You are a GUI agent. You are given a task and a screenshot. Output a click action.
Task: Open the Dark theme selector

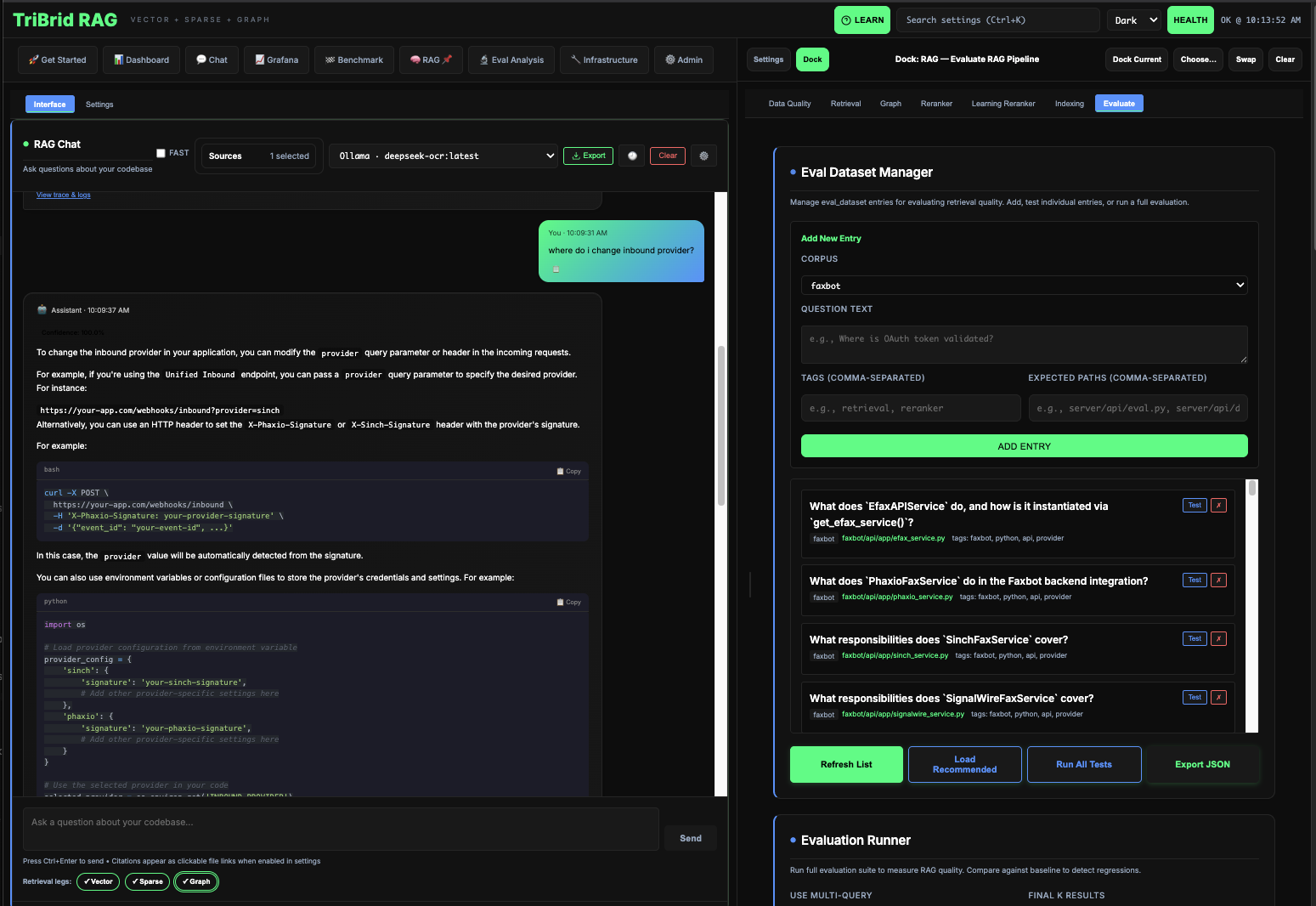pyautogui.click(x=1133, y=20)
